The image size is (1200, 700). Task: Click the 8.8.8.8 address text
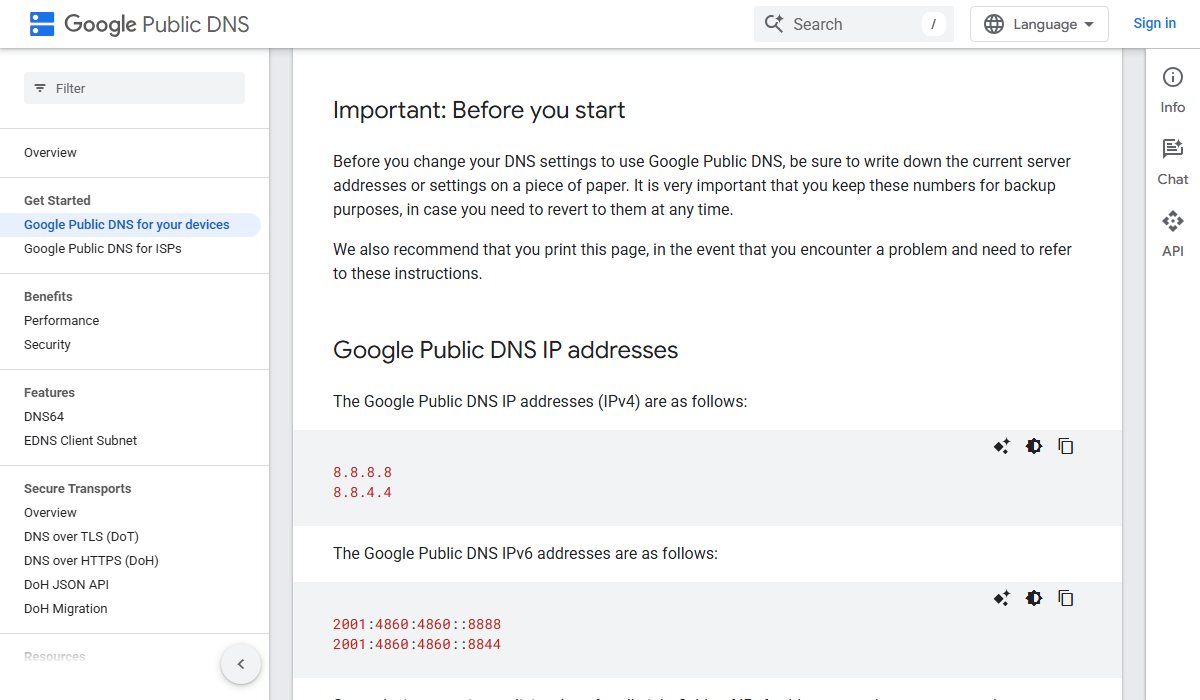(x=362, y=472)
